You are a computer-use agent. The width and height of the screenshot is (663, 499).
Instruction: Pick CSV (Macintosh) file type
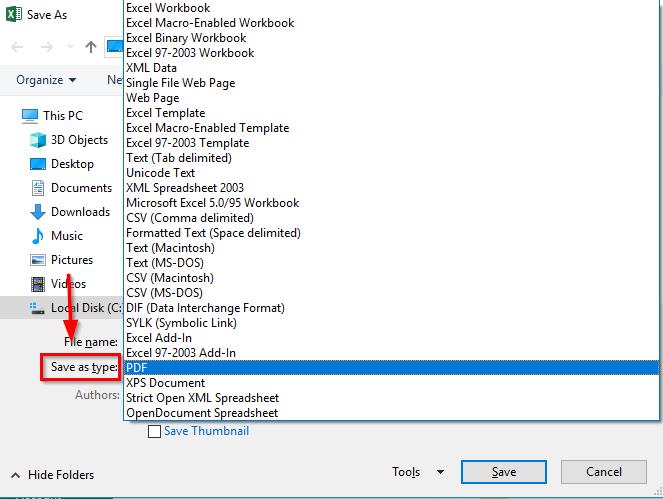[x=392, y=278]
